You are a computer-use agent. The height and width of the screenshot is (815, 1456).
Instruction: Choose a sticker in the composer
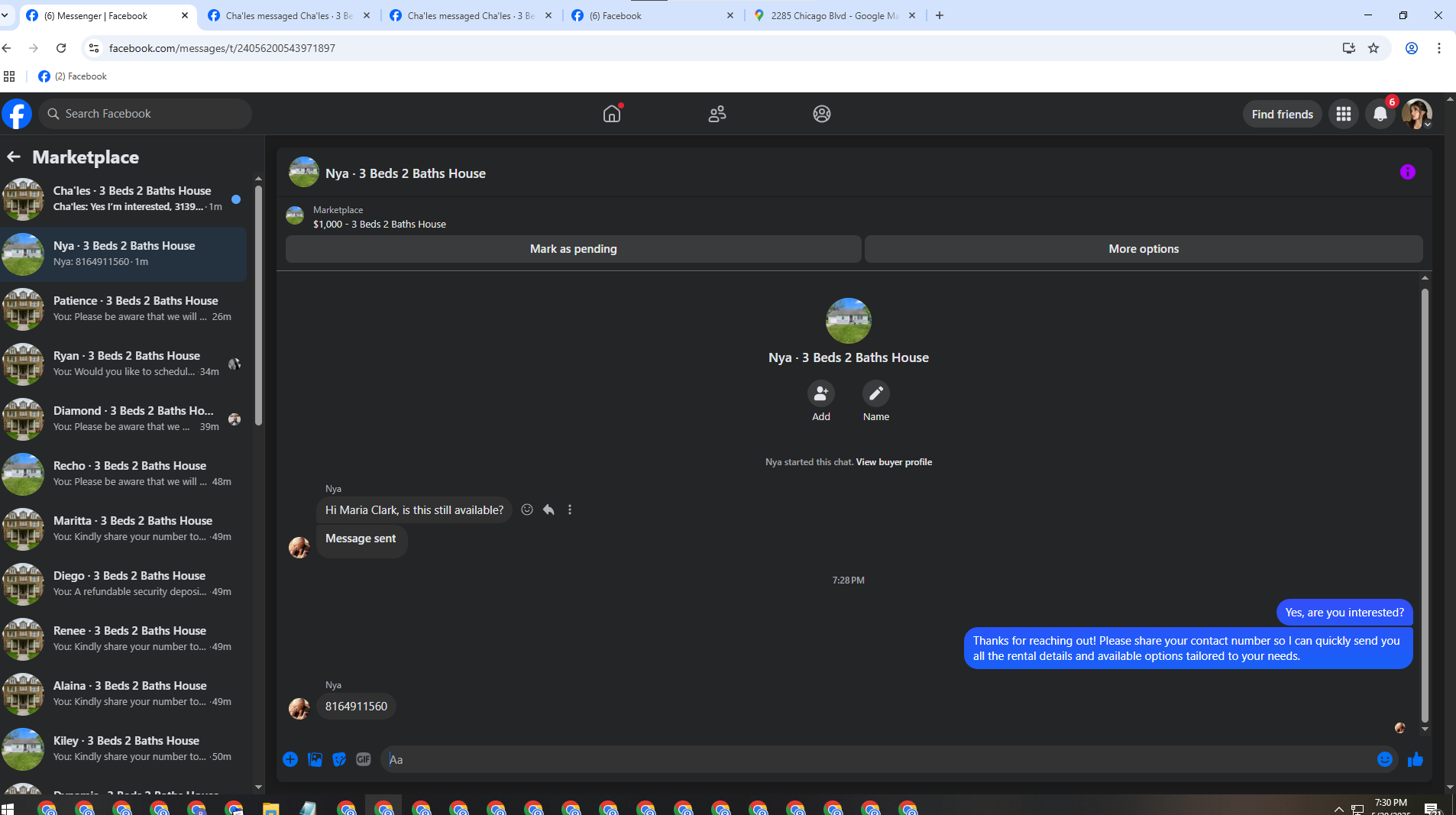[x=339, y=759]
